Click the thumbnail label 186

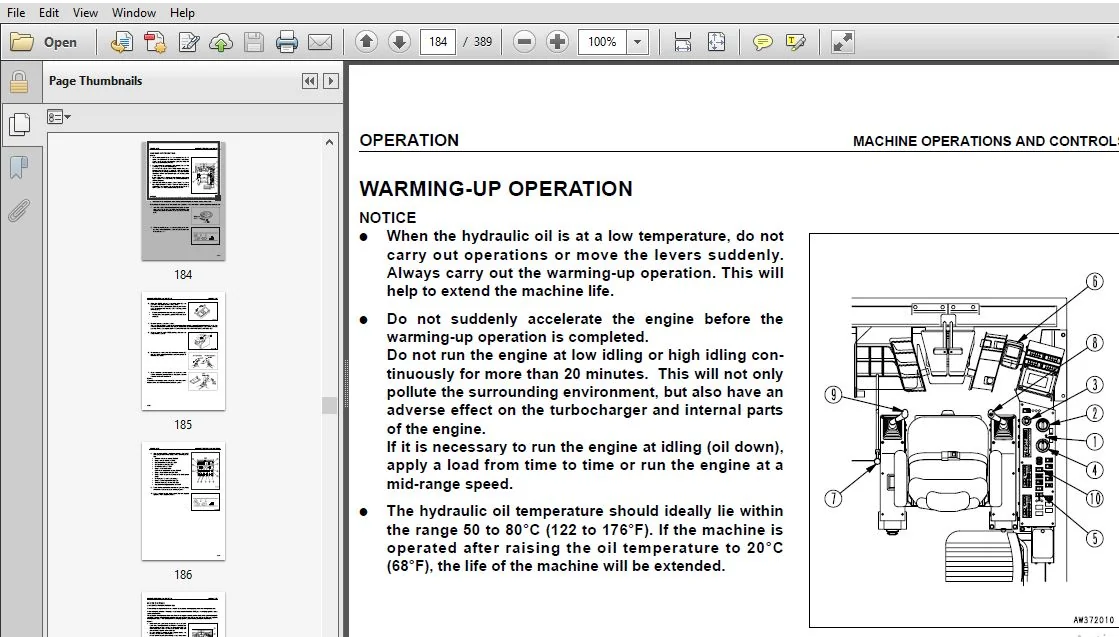pos(183,574)
